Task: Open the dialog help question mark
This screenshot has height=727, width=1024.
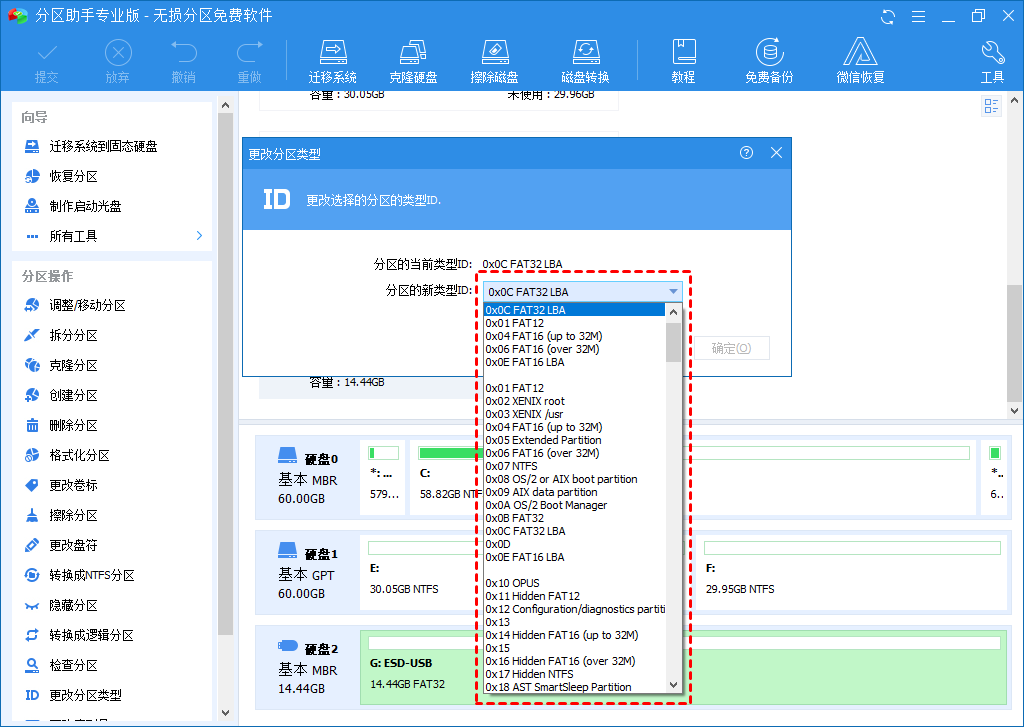Action: pos(745,153)
